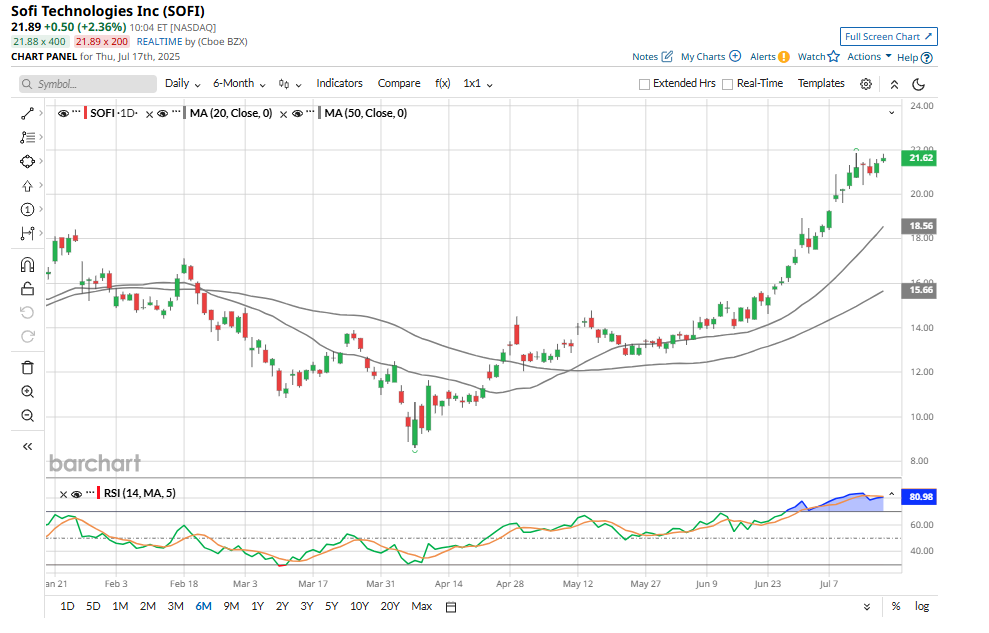Screen dimensions: 989x633
Task: Open the Indicators menu
Action: click(x=339, y=83)
